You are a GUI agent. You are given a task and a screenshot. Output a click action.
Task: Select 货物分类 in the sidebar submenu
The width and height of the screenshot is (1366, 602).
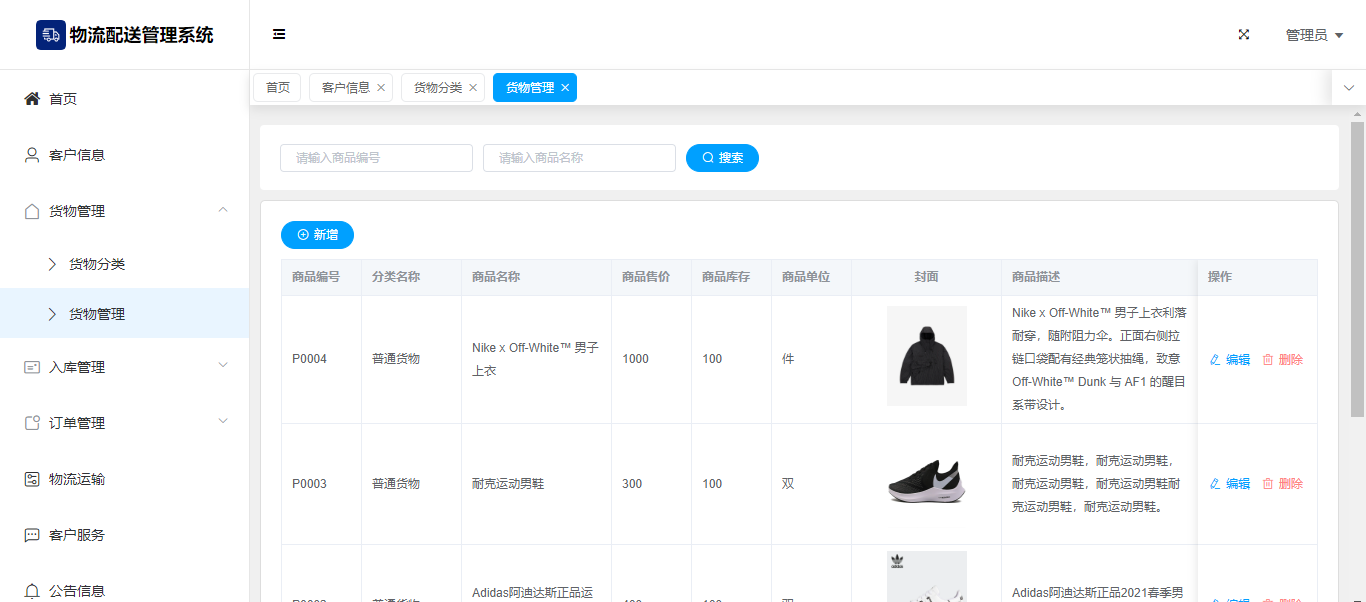97,264
